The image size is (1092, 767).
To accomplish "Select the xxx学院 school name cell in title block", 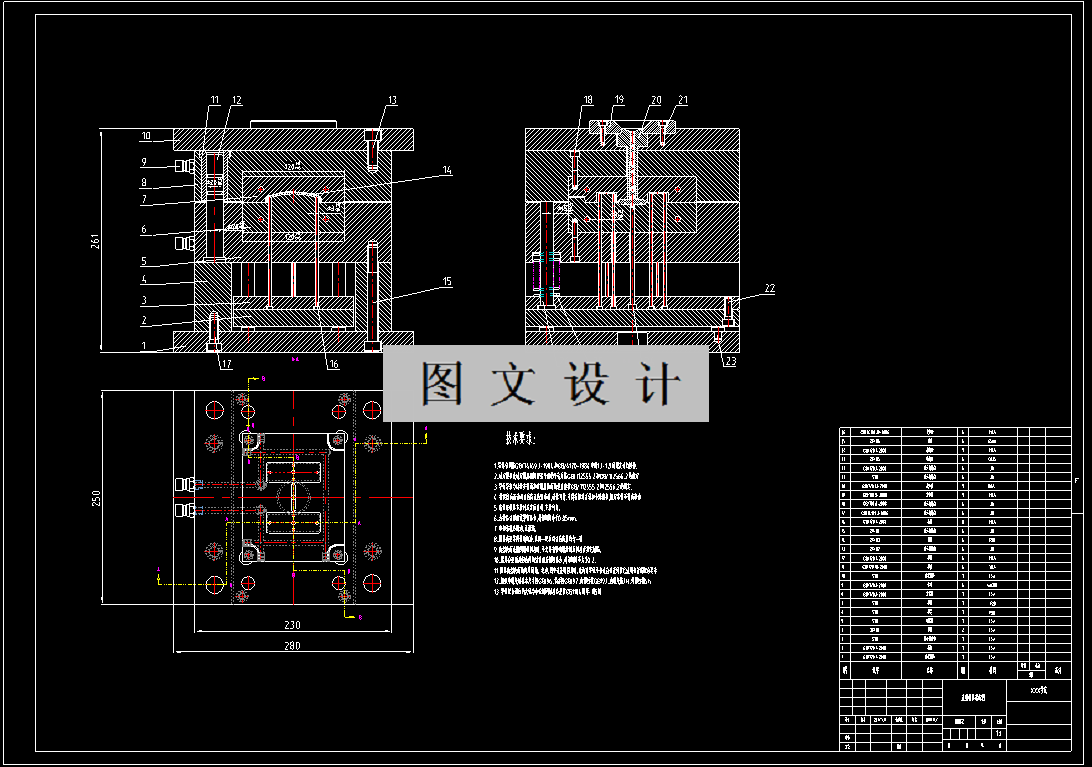I will pyautogui.click(x=1038, y=690).
